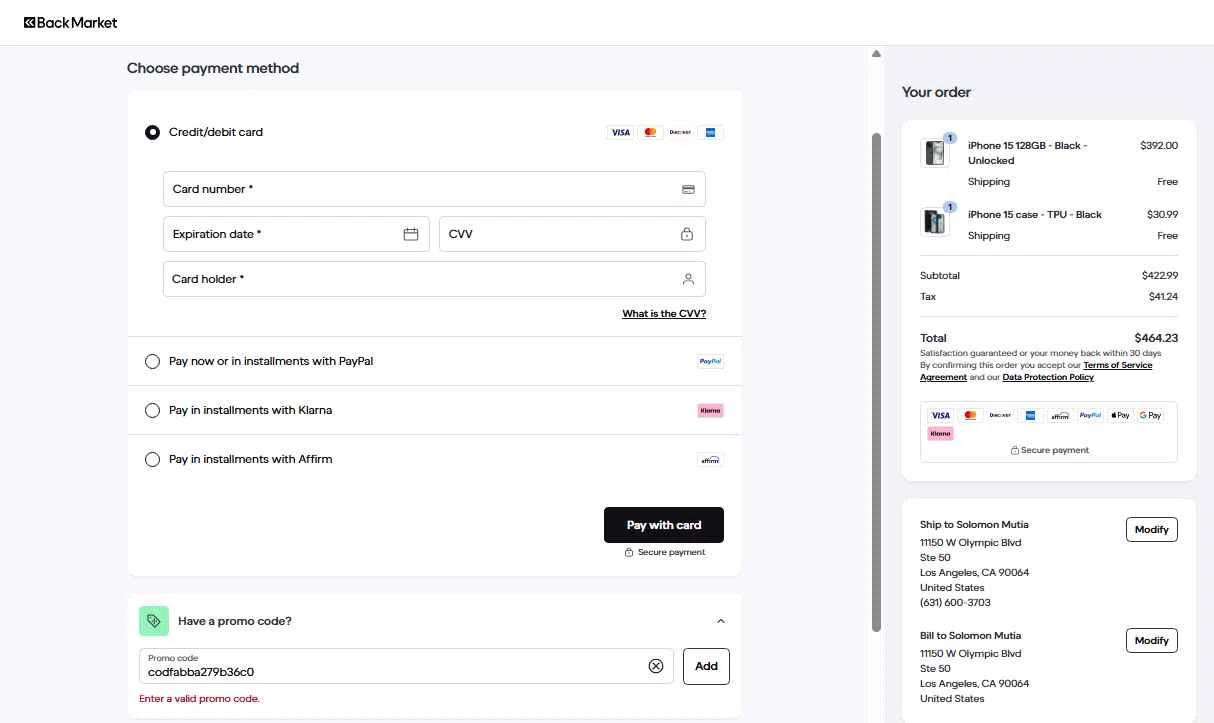Click the lock icon in CVV field

[687, 234]
